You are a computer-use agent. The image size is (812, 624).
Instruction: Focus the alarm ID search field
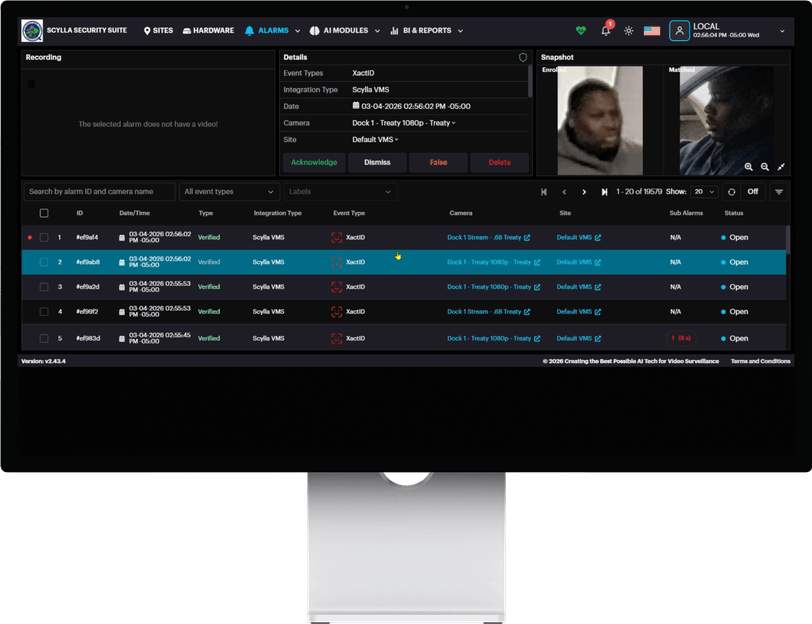(x=99, y=192)
